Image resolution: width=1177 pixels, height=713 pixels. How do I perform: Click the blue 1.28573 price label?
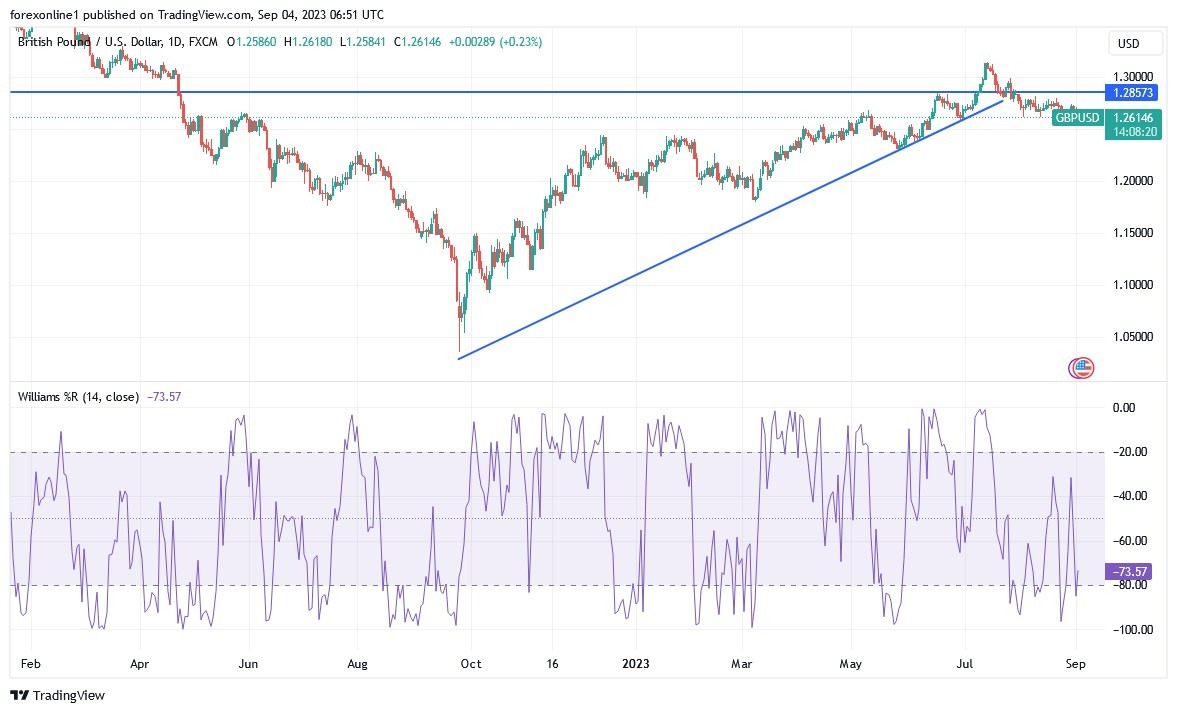point(1131,92)
